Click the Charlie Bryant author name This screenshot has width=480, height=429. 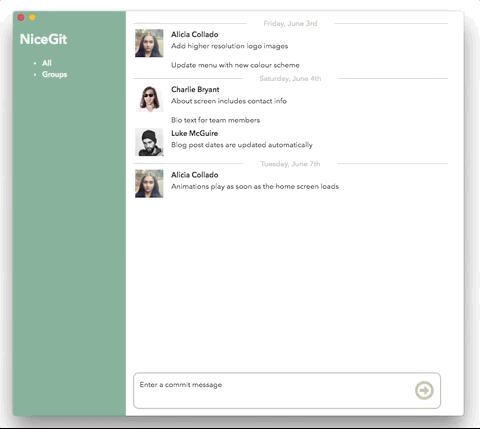click(195, 89)
